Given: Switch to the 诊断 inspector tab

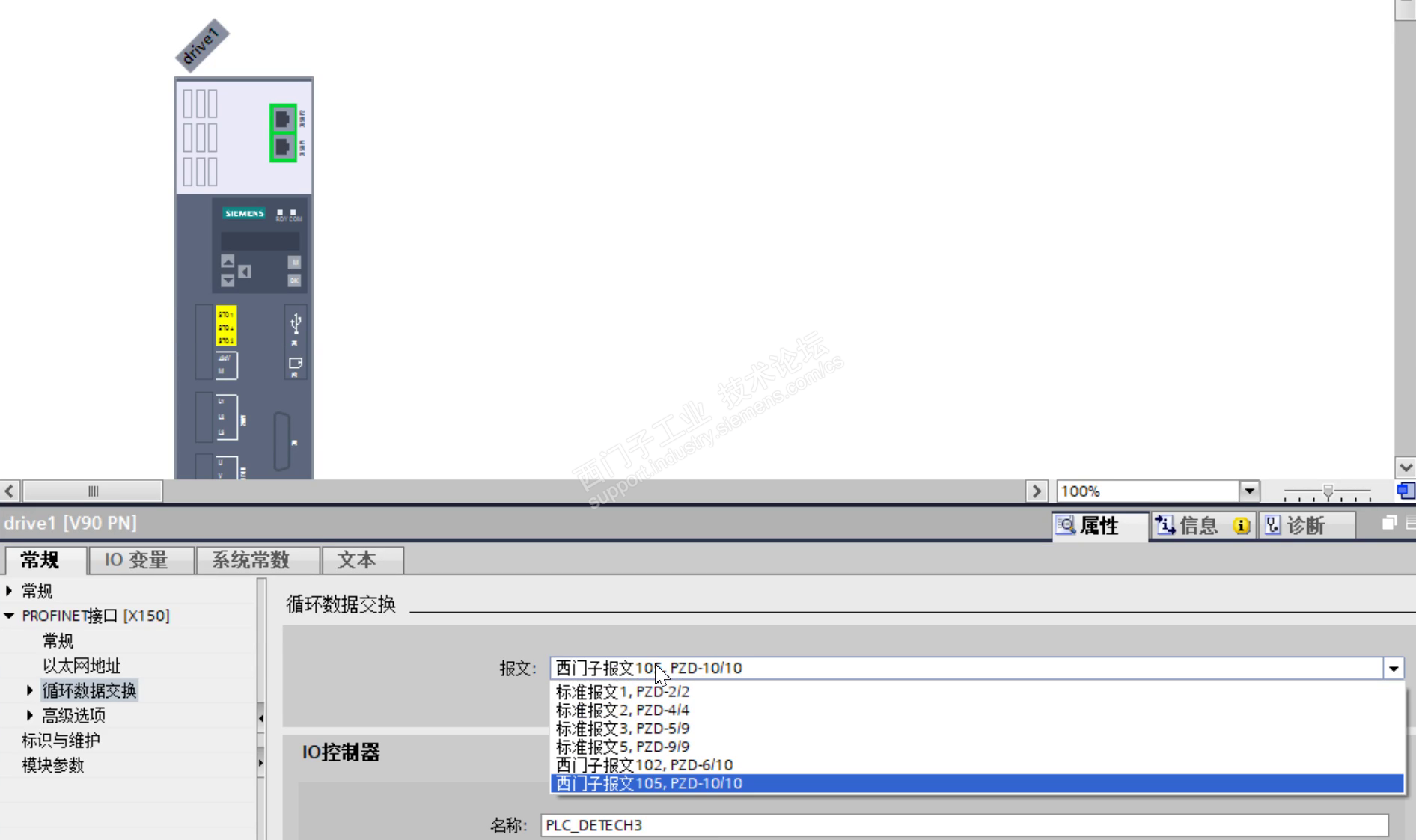Looking at the screenshot, I should tap(1307, 526).
